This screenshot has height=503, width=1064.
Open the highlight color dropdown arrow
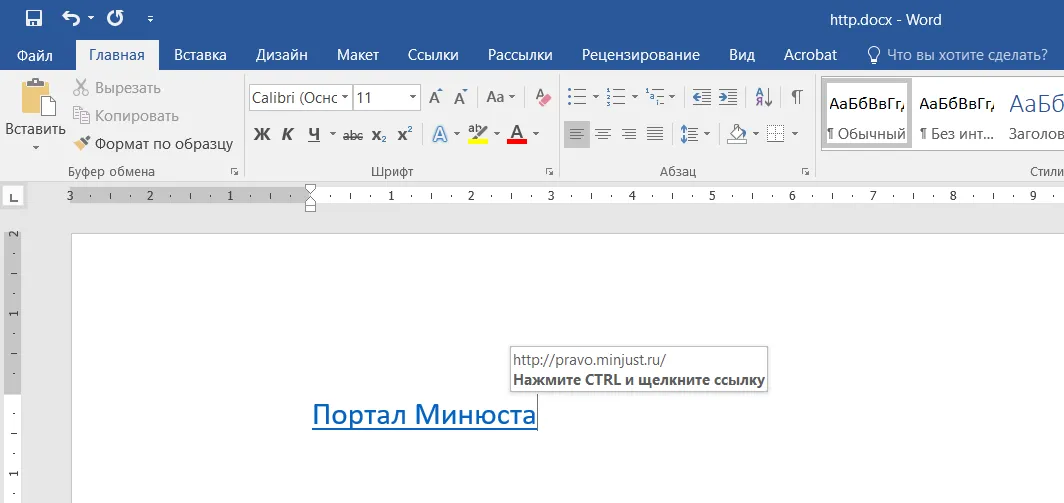(497, 134)
